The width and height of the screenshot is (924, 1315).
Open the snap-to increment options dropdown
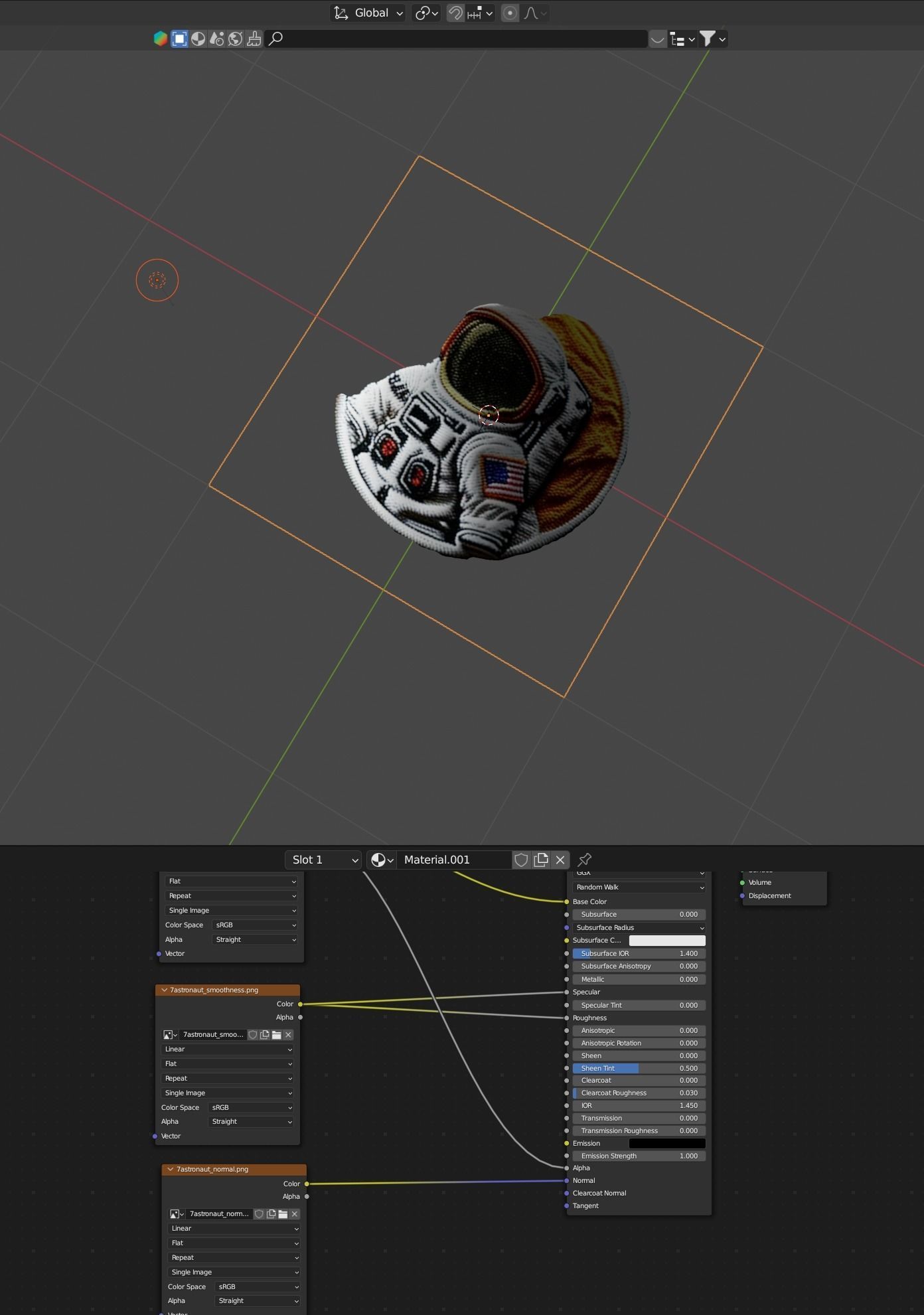480,13
